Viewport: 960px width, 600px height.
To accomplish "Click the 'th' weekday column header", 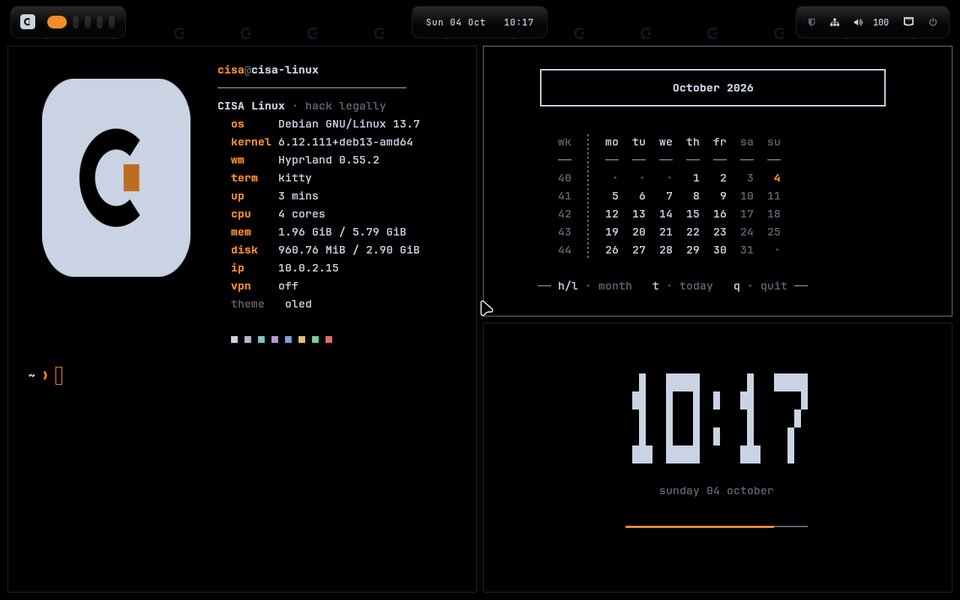I will coord(692,142).
